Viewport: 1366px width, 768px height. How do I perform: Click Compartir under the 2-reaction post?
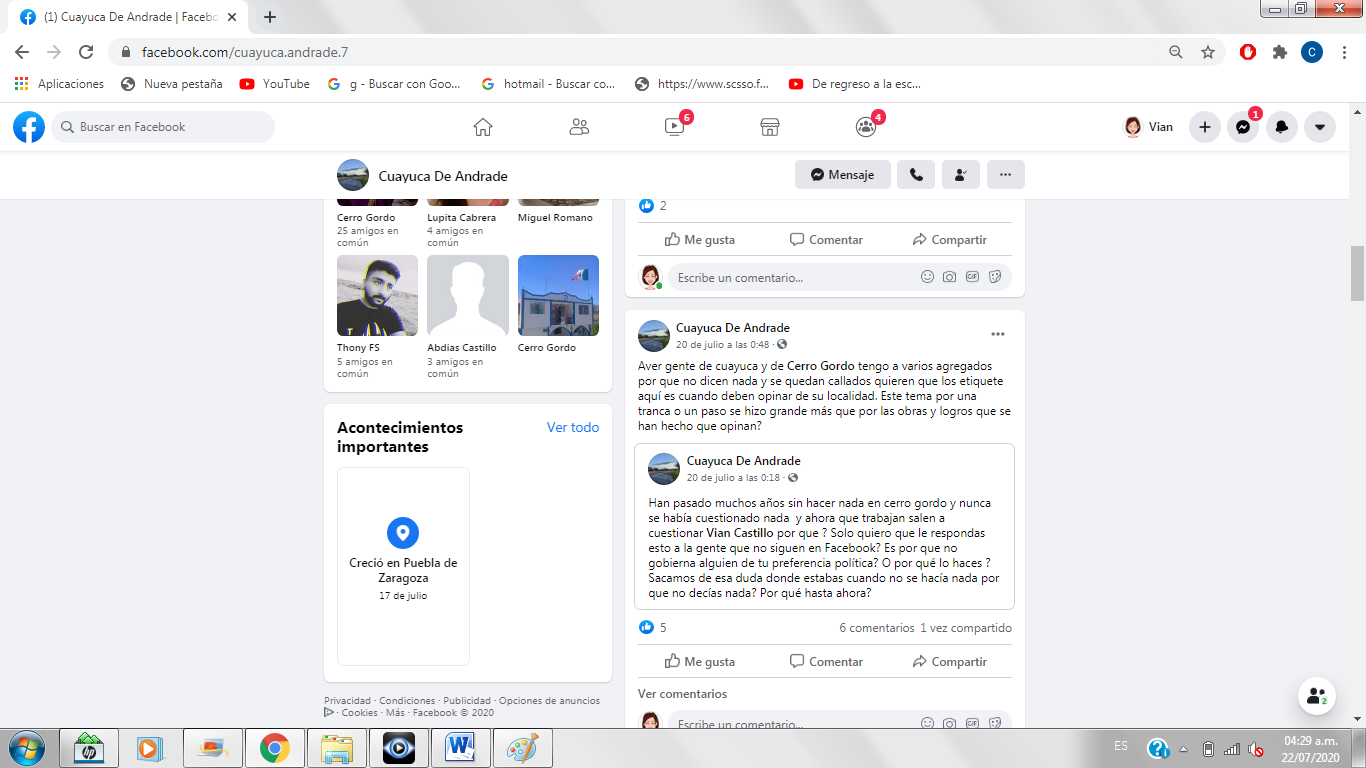[950, 240]
